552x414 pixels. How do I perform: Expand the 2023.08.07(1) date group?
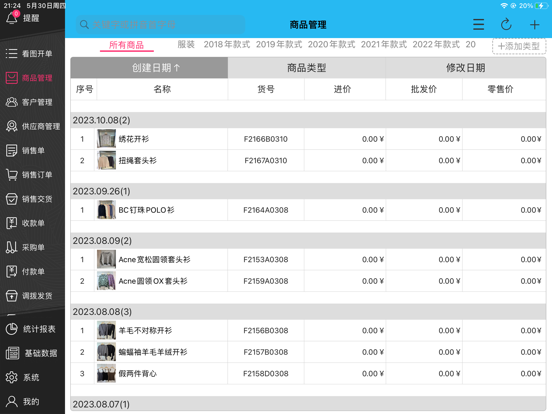pyautogui.click(x=308, y=404)
